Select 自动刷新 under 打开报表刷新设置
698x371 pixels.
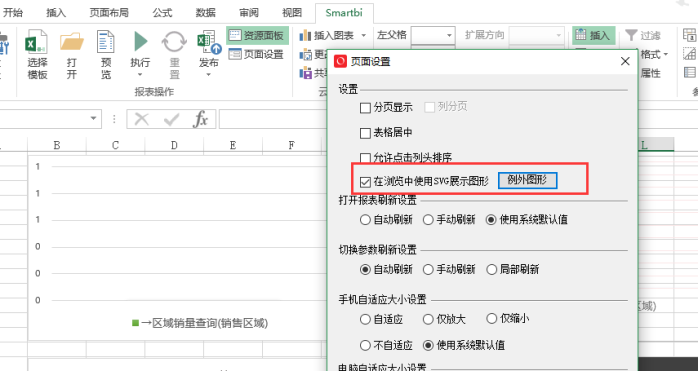point(365,220)
